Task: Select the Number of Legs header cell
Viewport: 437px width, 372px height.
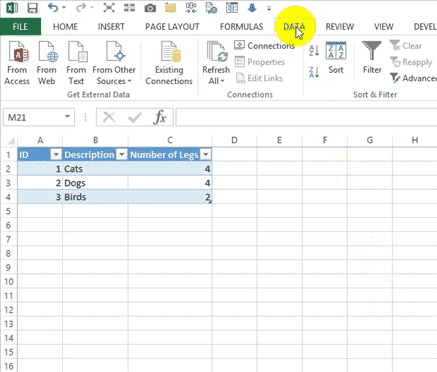Action: click(x=170, y=155)
